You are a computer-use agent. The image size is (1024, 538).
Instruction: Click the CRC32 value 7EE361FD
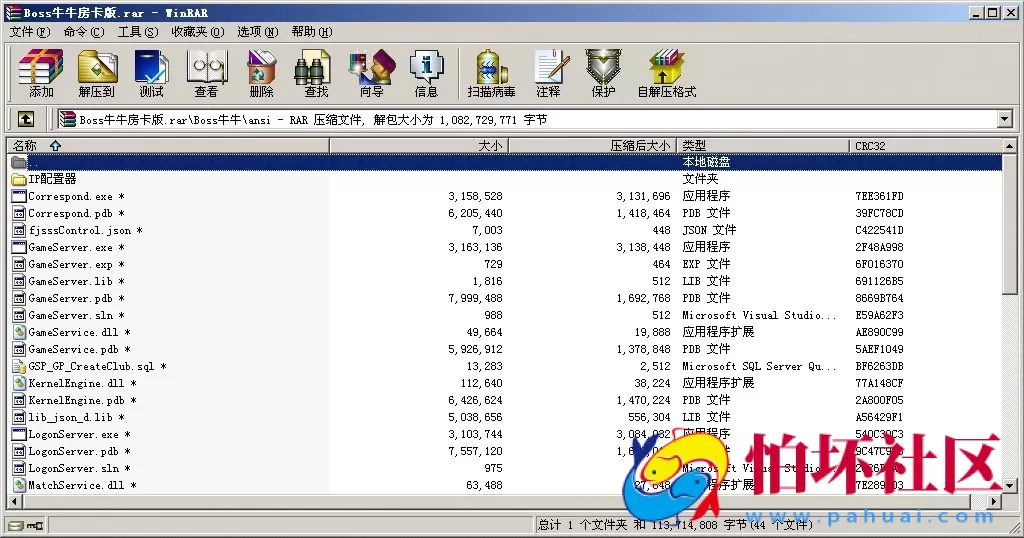[879, 196]
